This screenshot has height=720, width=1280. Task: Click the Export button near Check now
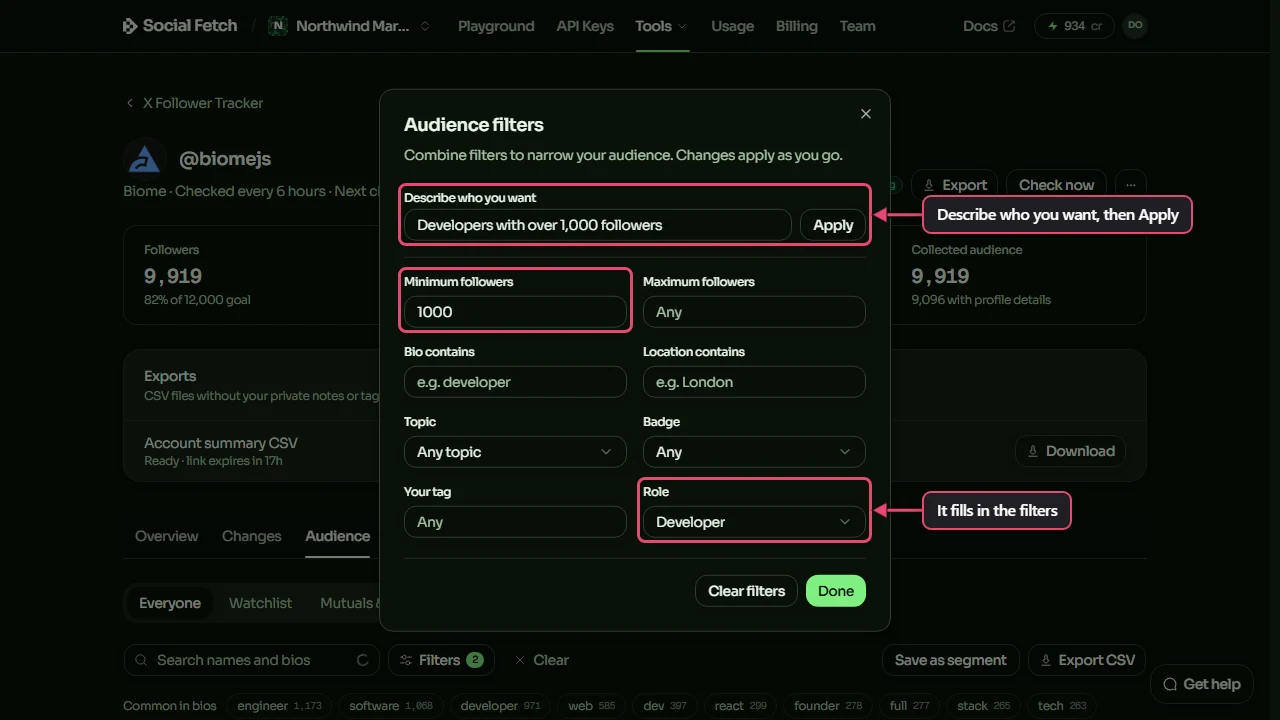pos(954,185)
